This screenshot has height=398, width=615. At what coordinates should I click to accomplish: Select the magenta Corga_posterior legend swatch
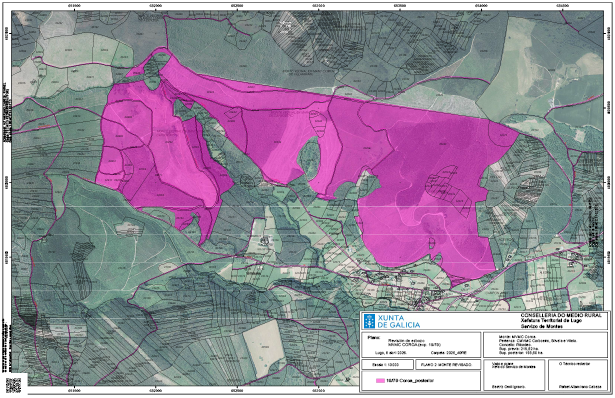coord(380,381)
